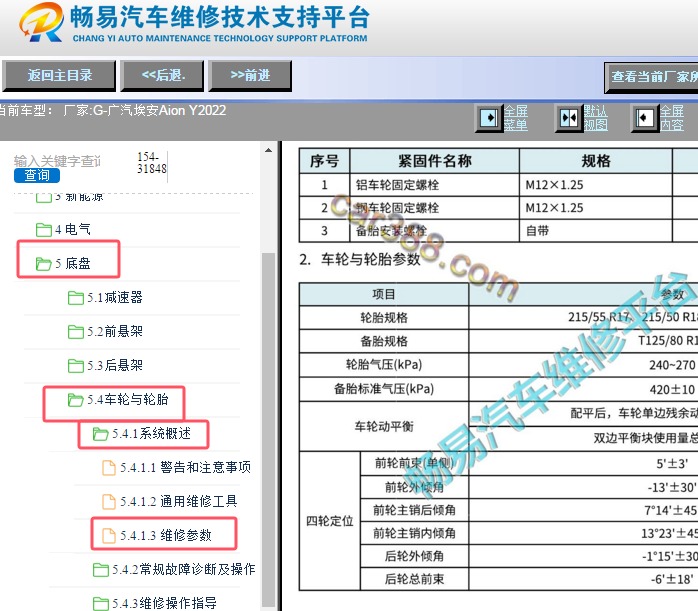This screenshot has width=698, height=611.
Task: Click the 轮胎规格 row label
Action: point(384,318)
